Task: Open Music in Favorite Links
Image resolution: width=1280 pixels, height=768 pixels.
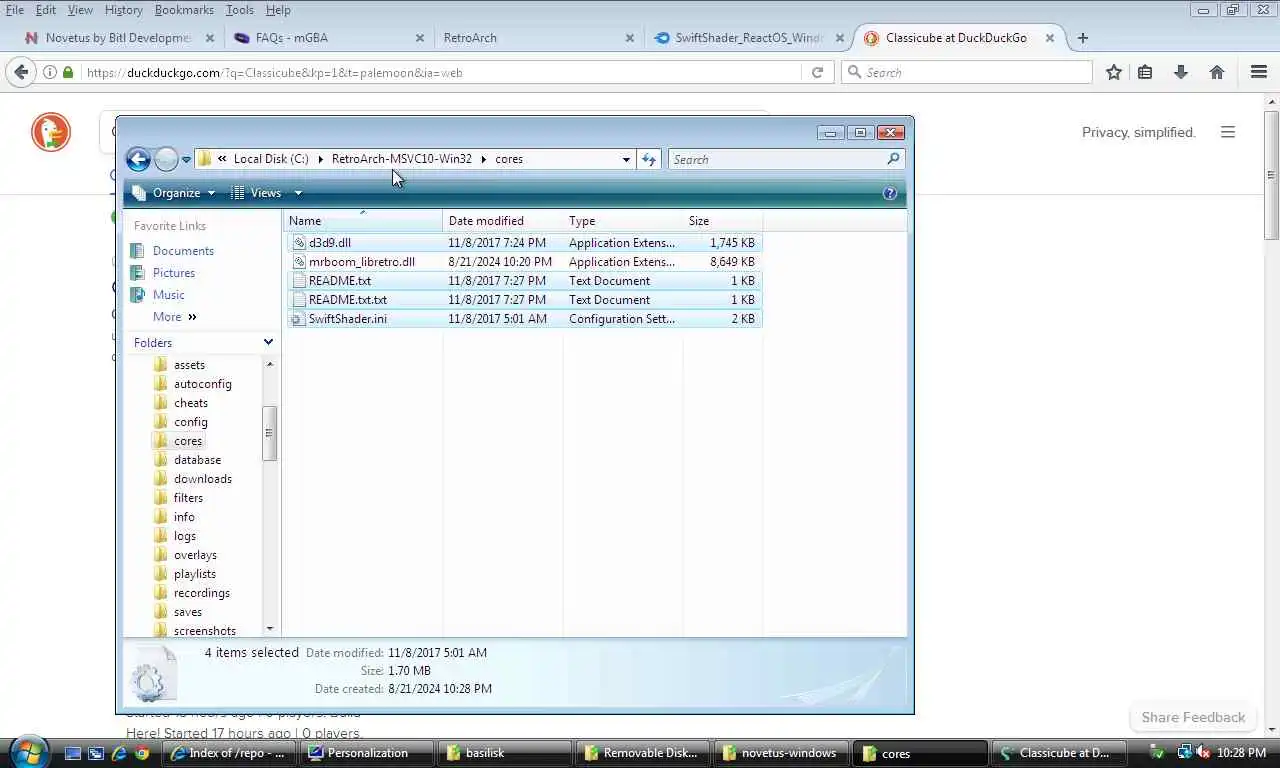Action: point(168,295)
